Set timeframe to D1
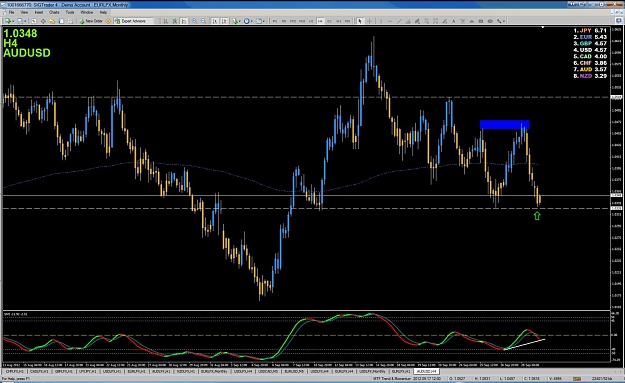Image resolution: width=625 pixels, height=383 pixels. coord(329,21)
